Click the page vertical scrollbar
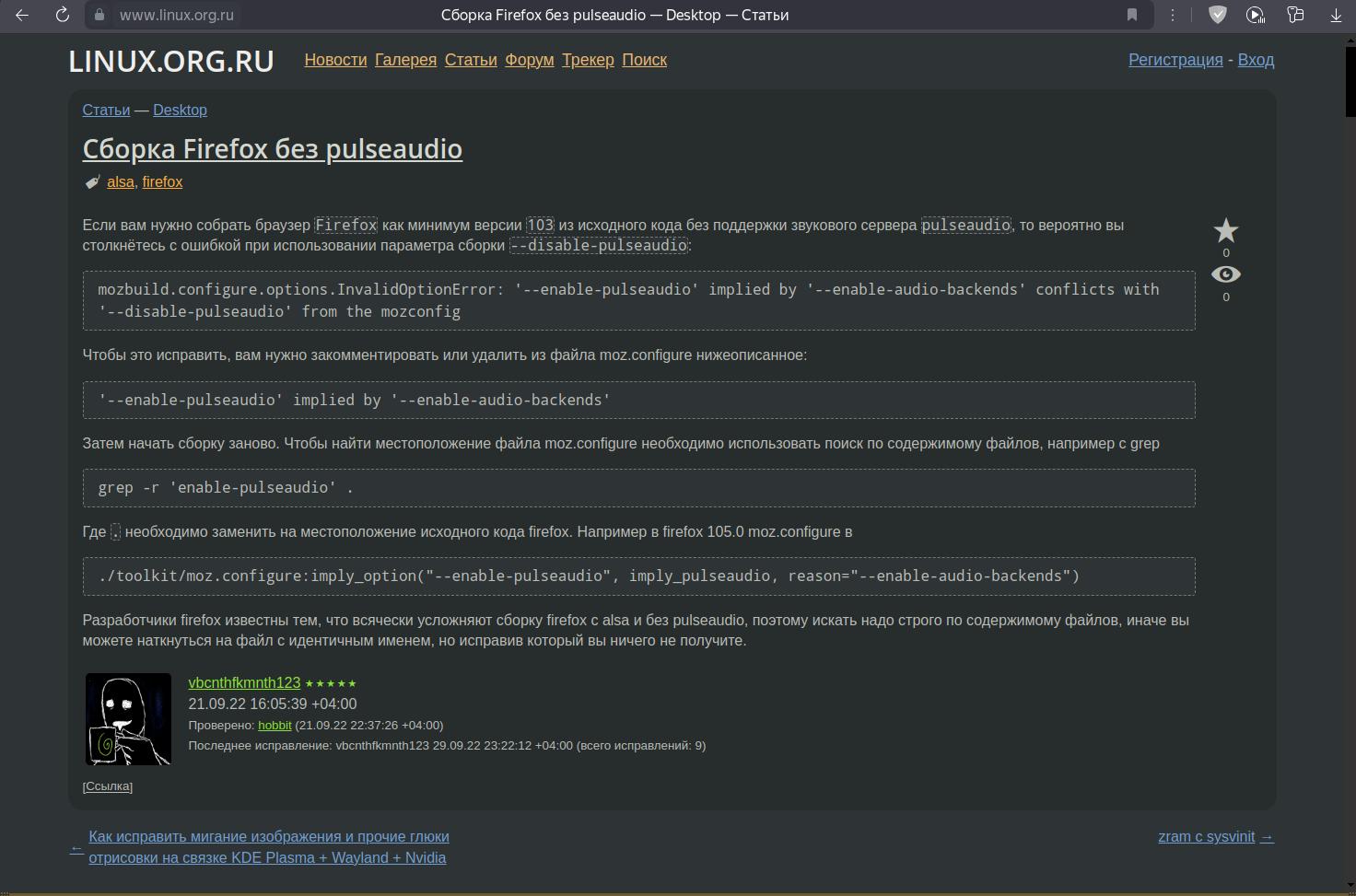Viewport: 1356px width, 896px height. (1350, 460)
